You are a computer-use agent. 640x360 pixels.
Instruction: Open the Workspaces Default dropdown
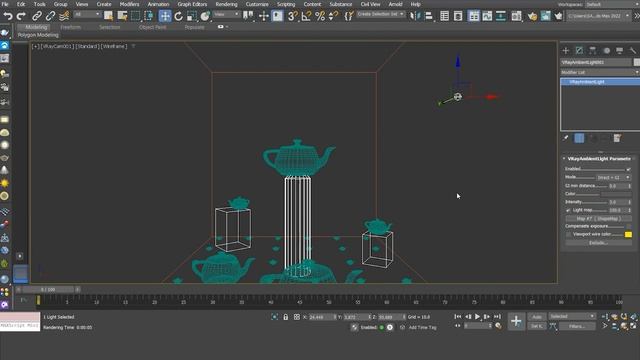tap(612, 4)
